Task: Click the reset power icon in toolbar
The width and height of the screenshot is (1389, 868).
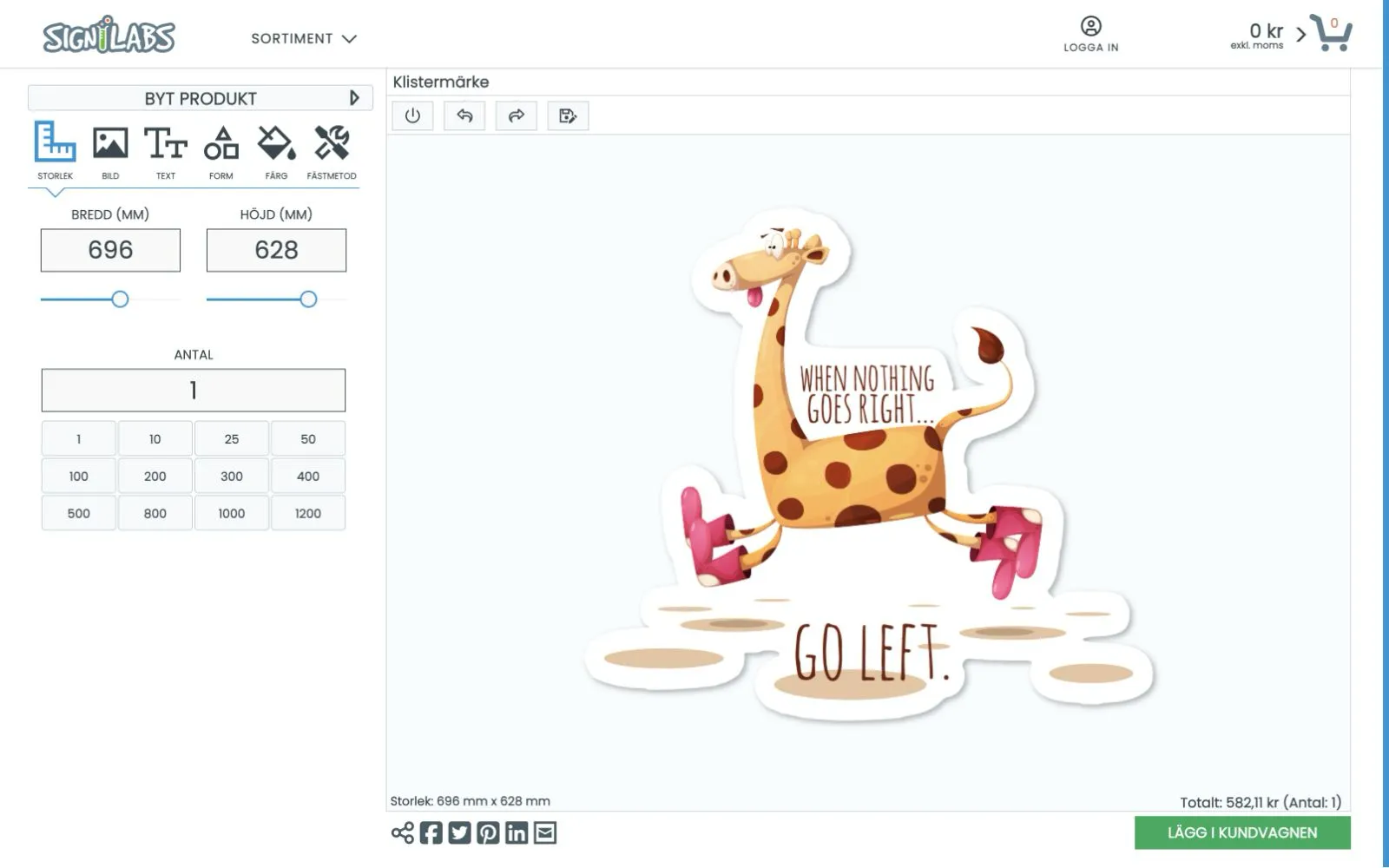Action: [x=412, y=115]
